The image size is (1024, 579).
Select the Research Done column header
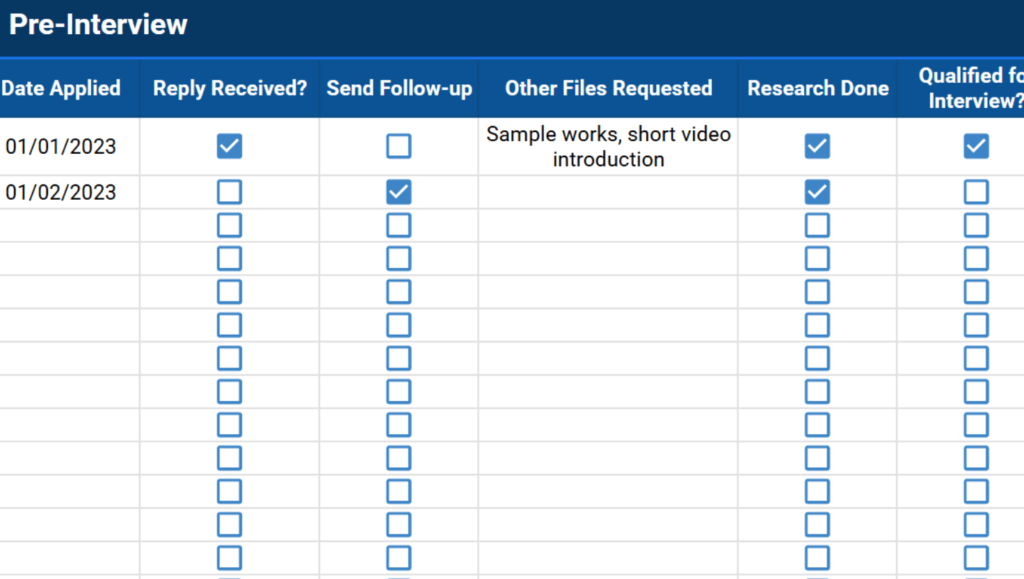[817, 88]
